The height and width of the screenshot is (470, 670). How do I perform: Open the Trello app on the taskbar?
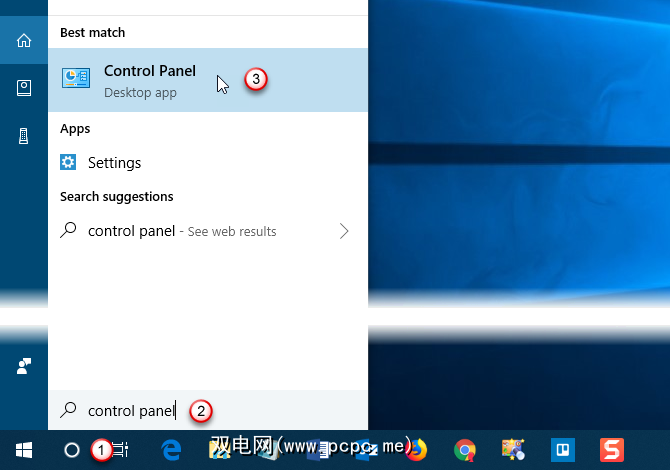point(563,450)
